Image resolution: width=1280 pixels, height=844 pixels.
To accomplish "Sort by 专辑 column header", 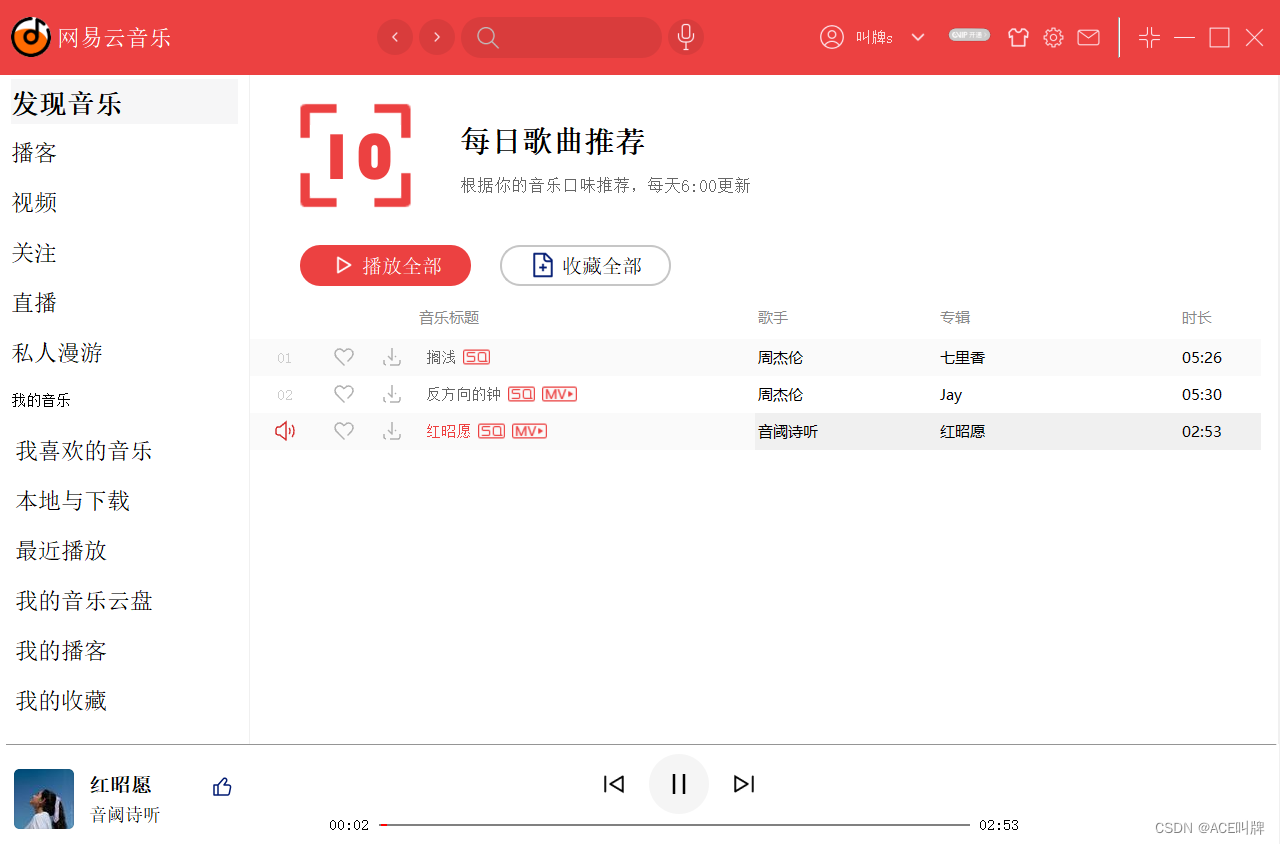I will pos(955,318).
